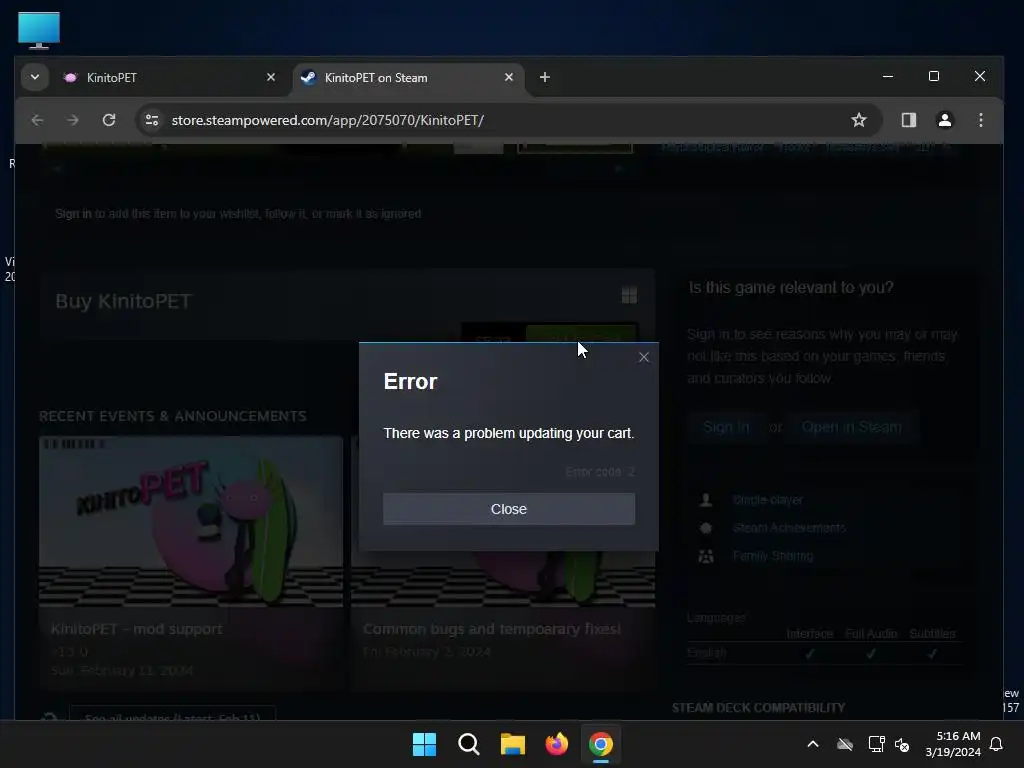Go forward to the next page
The width and height of the screenshot is (1024, 768).
[x=72, y=120]
